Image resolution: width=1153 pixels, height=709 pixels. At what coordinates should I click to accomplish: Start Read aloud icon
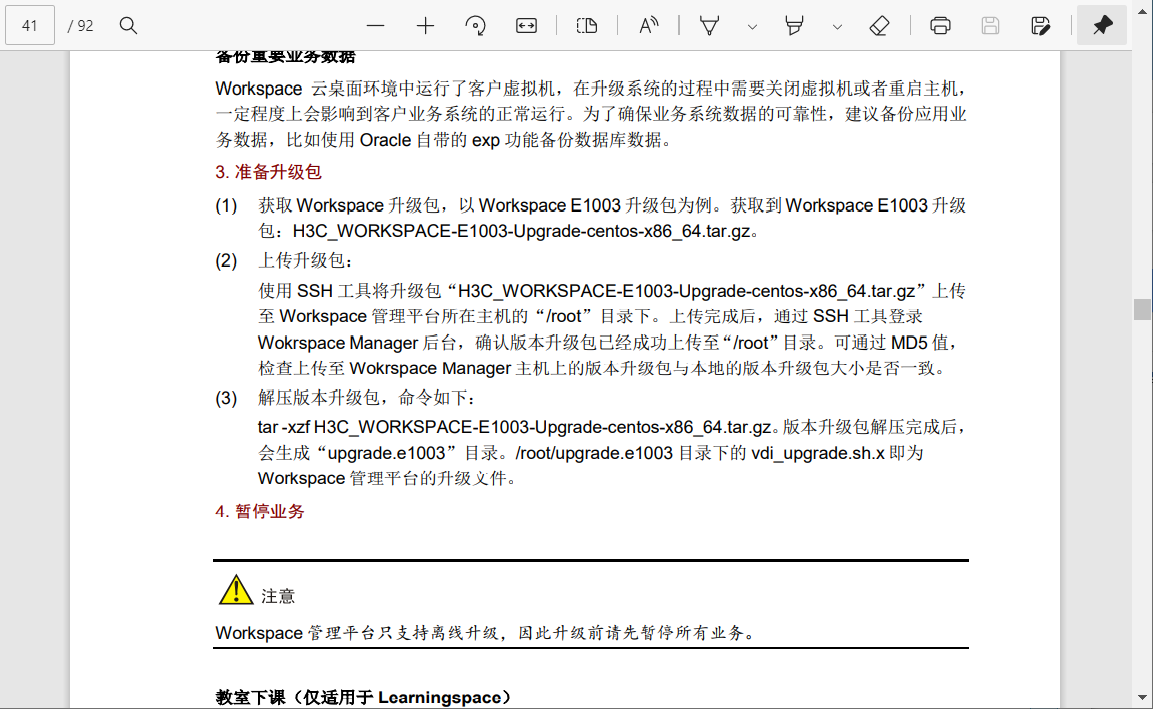pos(649,26)
